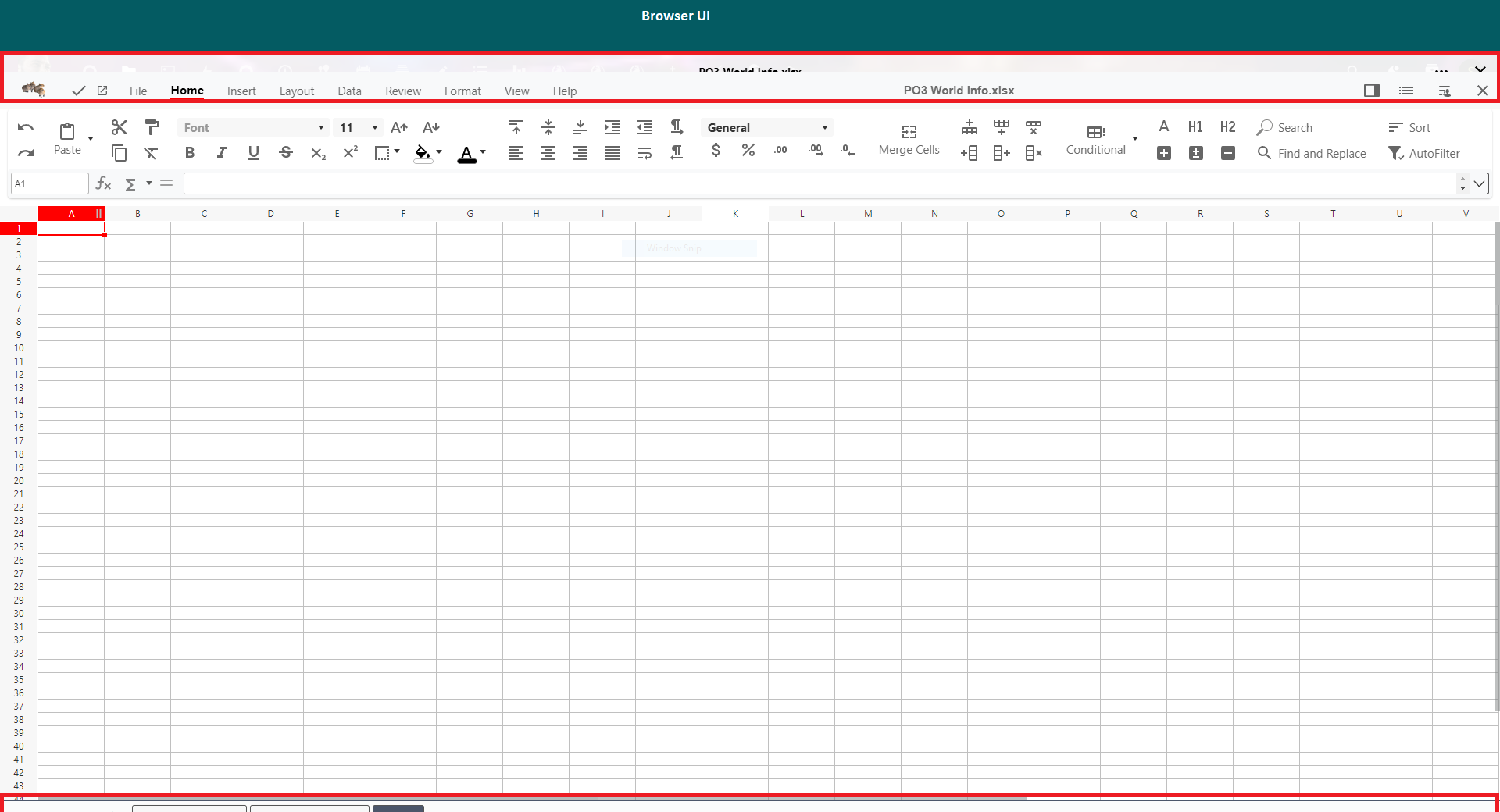Open the Font name dropdown

[x=320, y=128]
